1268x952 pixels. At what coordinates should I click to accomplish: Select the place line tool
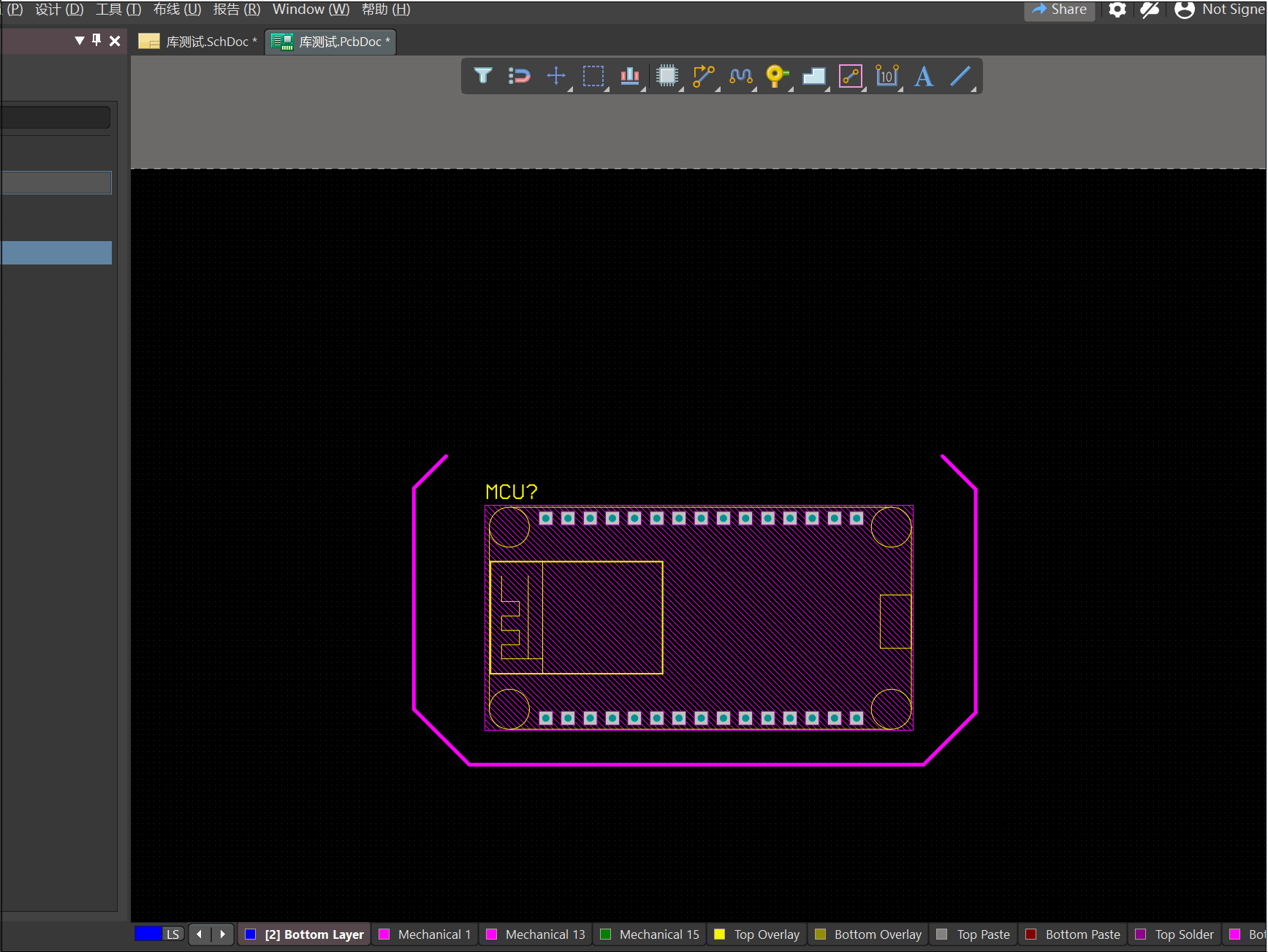coord(961,76)
